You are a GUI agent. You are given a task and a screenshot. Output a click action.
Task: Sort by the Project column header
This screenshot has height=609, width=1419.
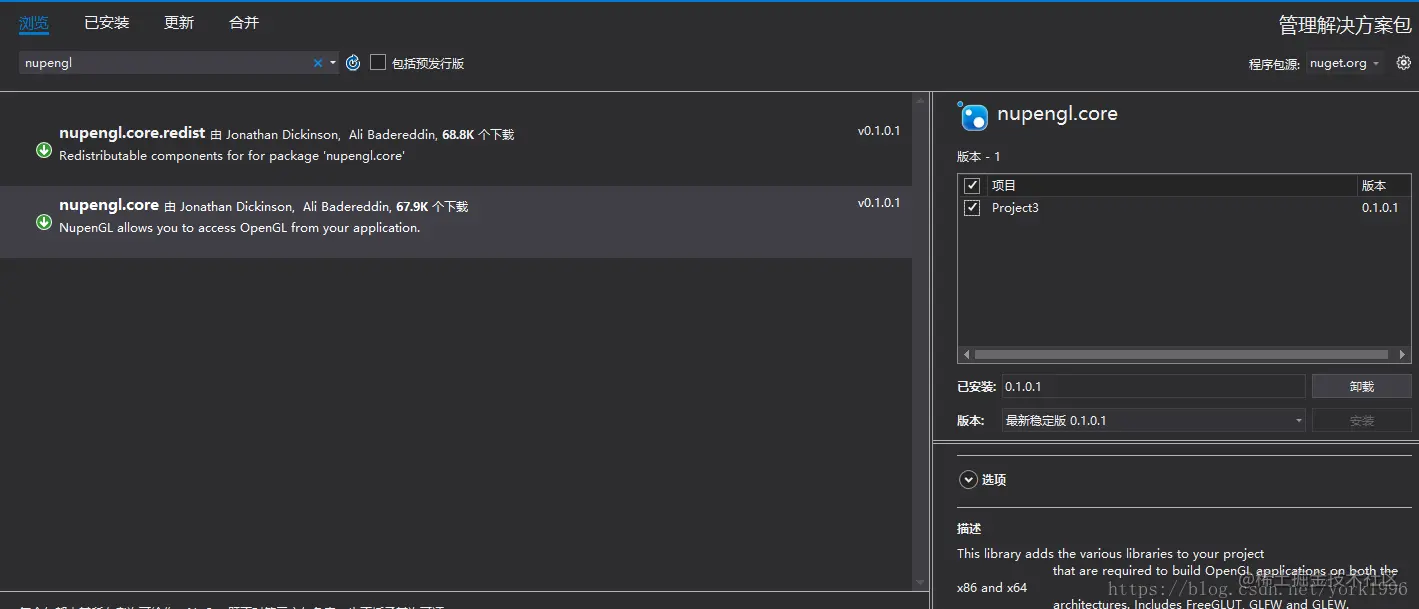pyautogui.click(x=1171, y=186)
